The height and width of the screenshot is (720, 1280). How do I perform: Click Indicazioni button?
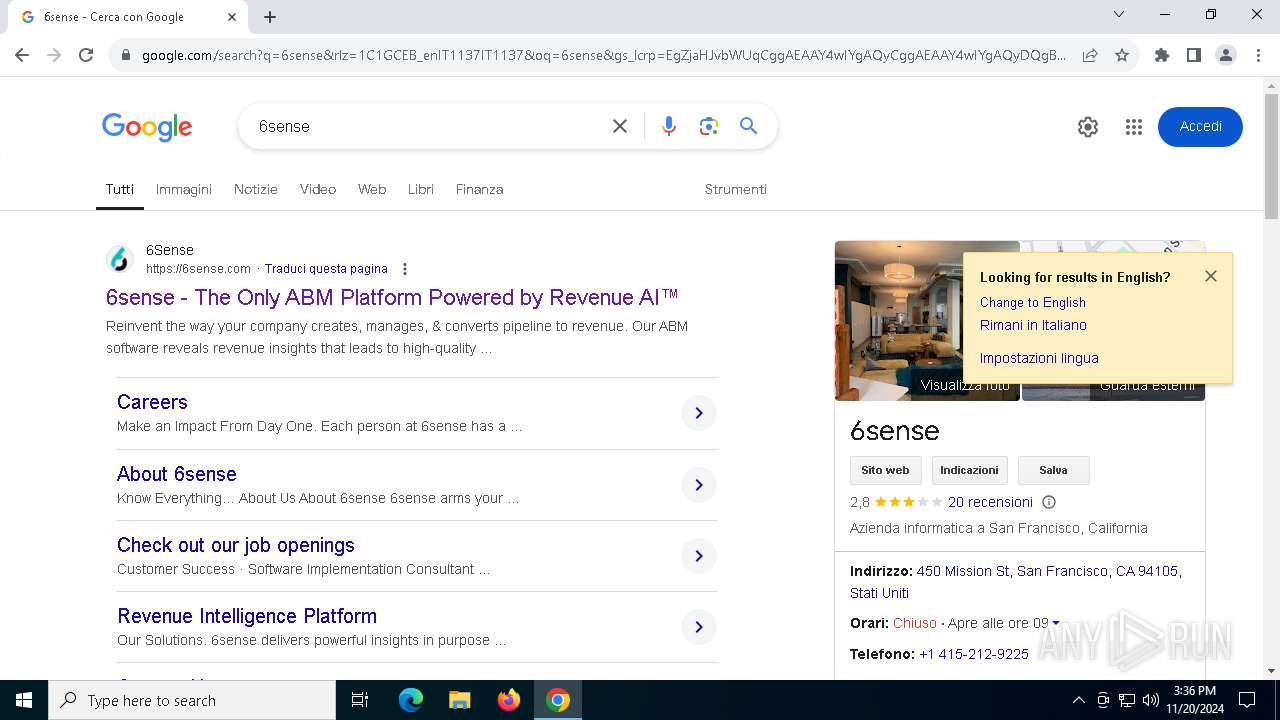[x=969, y=470]
